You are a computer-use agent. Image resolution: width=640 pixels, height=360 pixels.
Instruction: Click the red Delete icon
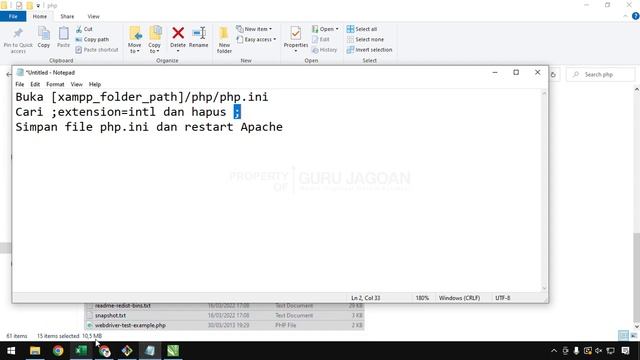(178, 33)
